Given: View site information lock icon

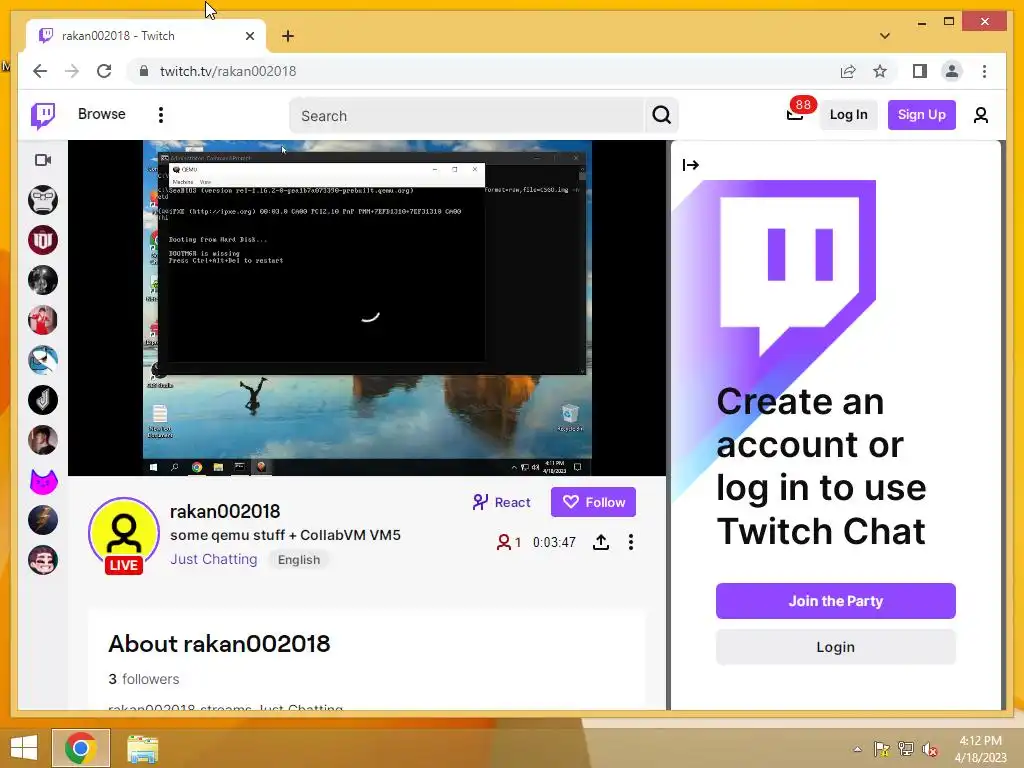Looking at the screenshot, I should pos(144,71).
